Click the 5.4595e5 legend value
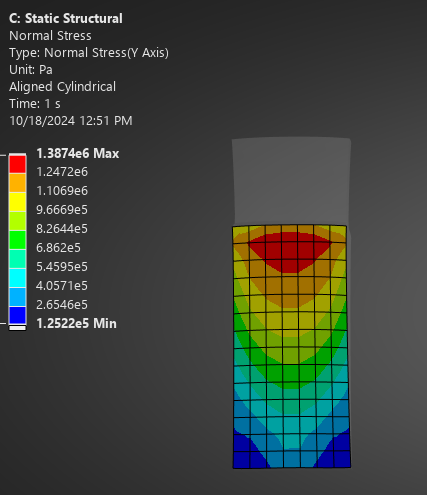427x495 pixels. pos(62,267)
